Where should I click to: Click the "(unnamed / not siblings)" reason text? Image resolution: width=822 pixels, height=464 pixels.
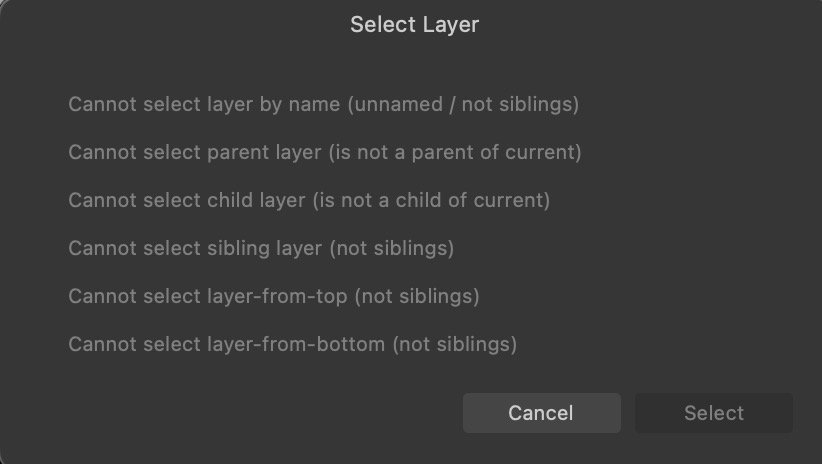point(463,104)
